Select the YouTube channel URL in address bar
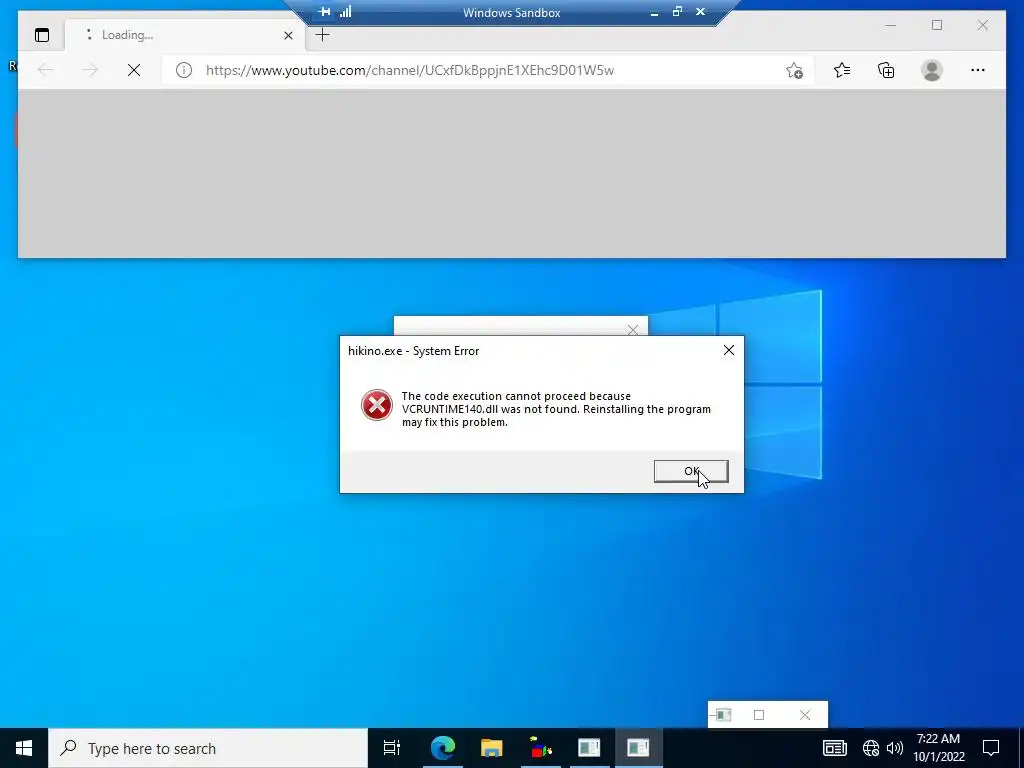1024x768 pixels. [x=409, y=70]
